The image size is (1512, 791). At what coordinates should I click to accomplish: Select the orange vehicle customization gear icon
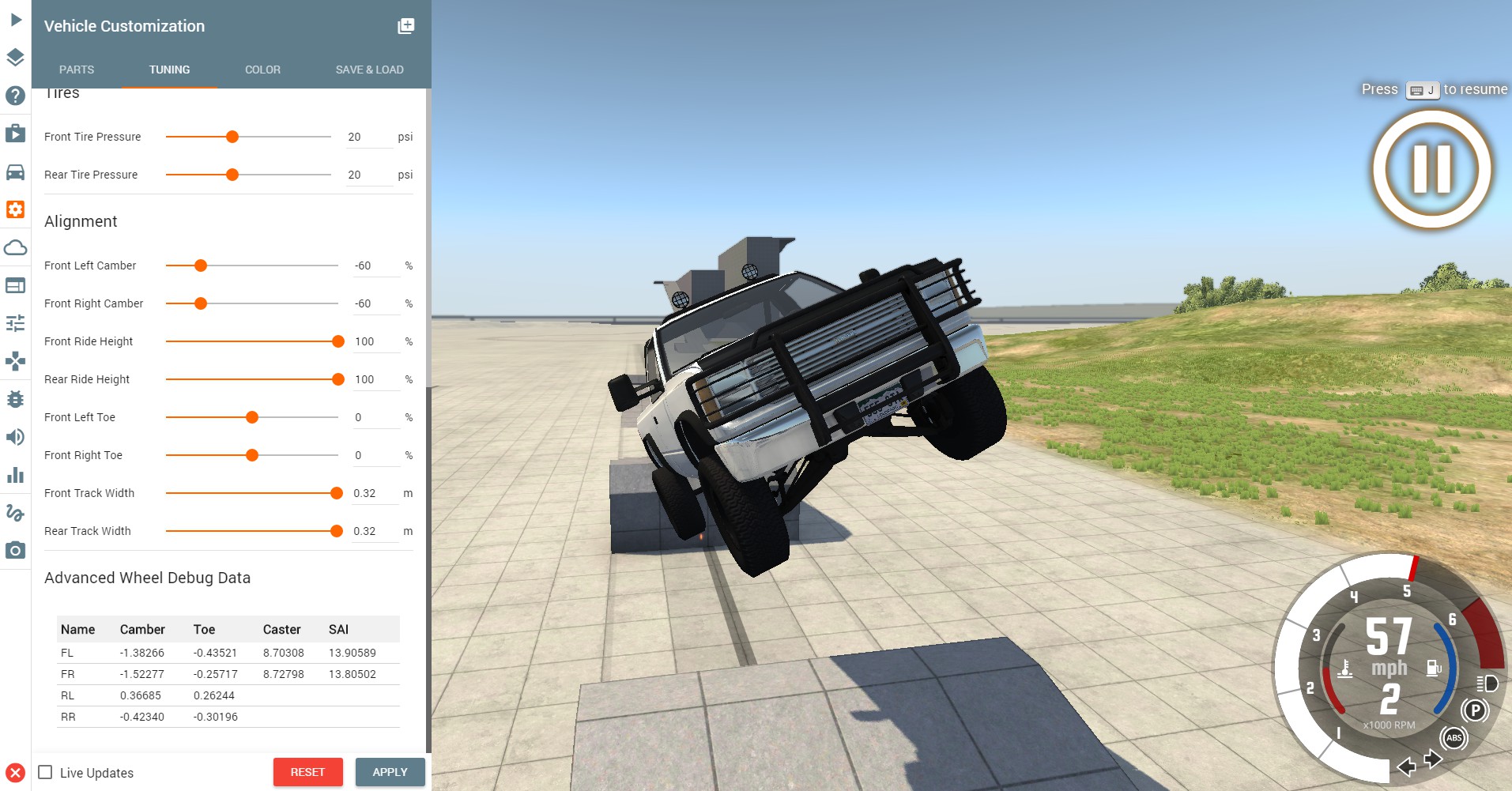click(16, 209)
